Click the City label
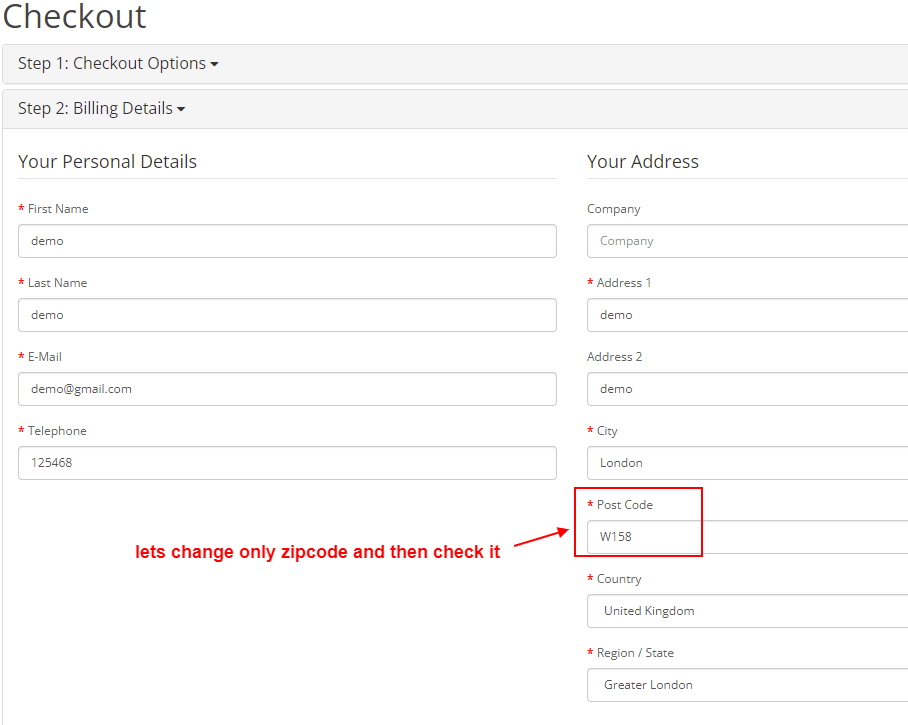Screen dimensions: 908x725 (x=607, y=431)
